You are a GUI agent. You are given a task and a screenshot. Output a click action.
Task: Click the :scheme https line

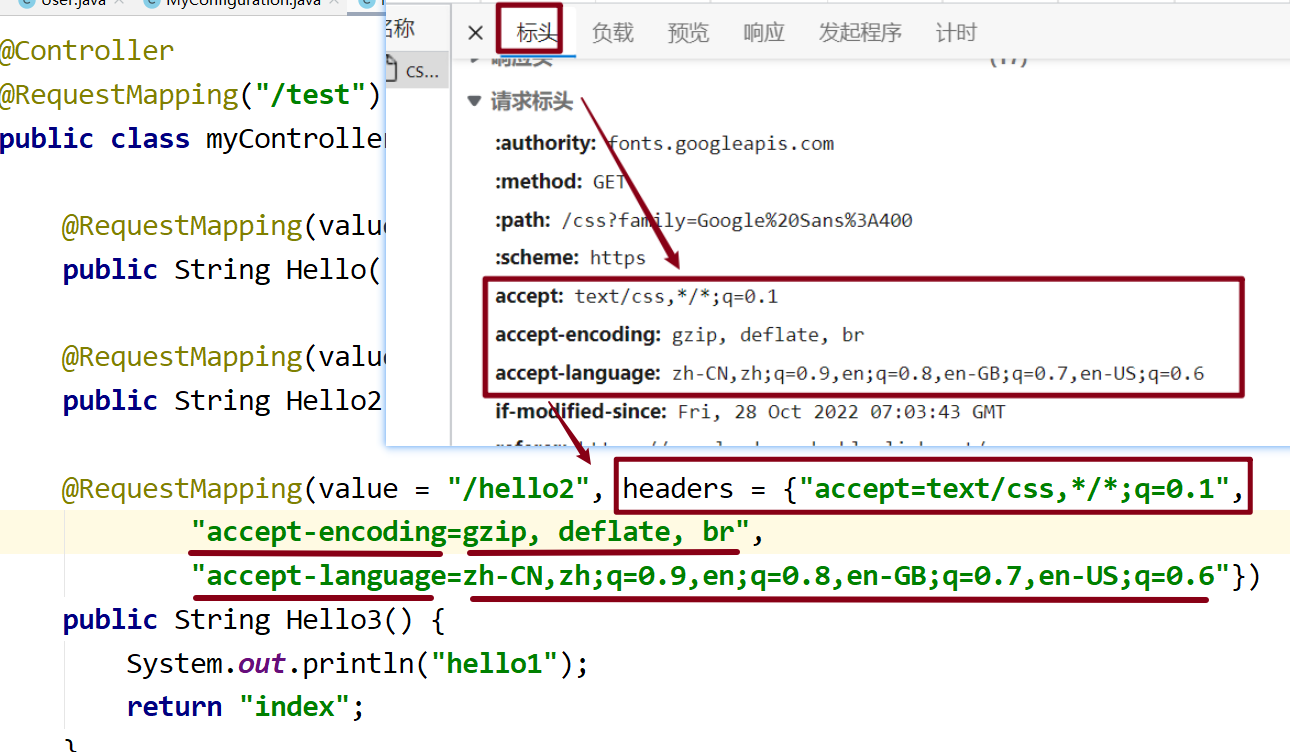coord(570,258)
